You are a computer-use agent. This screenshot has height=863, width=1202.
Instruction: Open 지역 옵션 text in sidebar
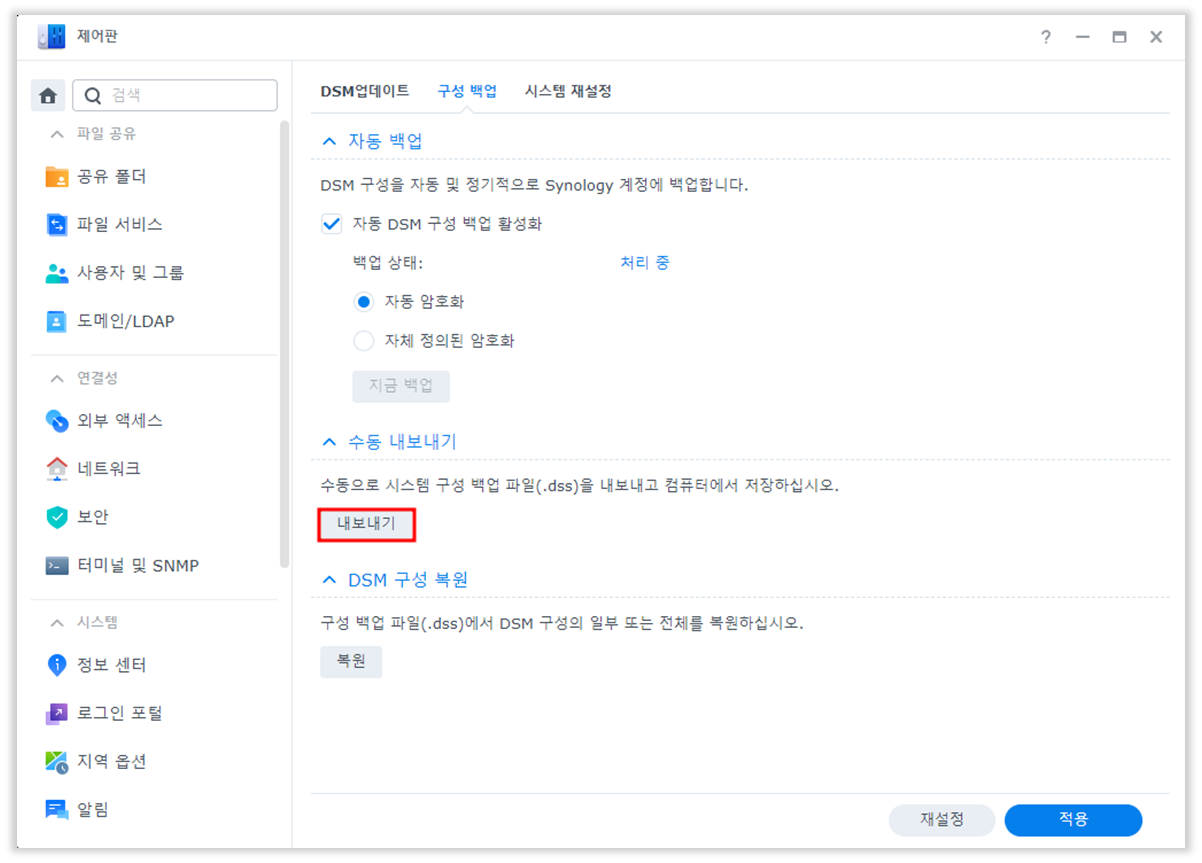point(112,762)
